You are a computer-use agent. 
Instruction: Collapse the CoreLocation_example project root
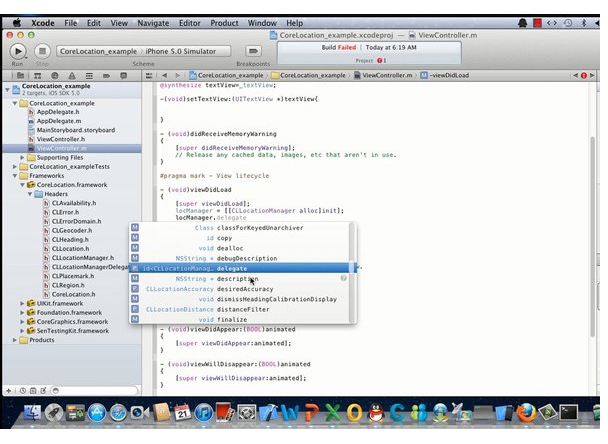pos(7,90)
